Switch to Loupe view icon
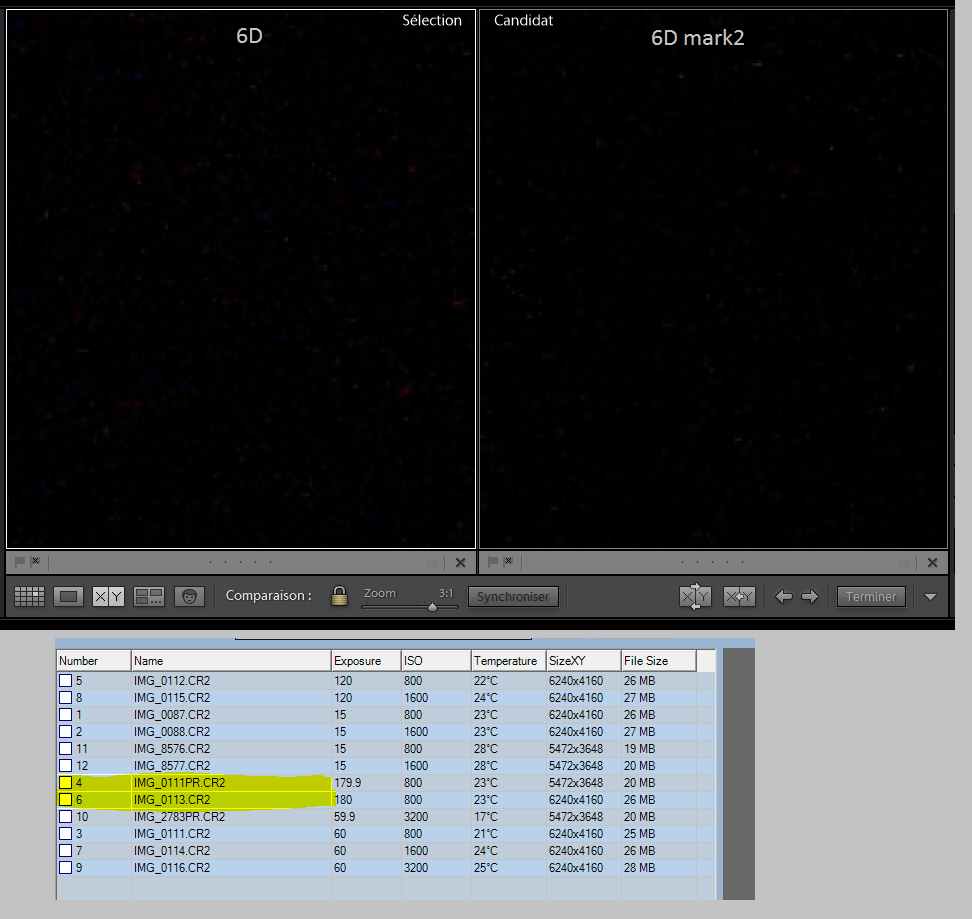The height and width of the screenshot is (919, 972). coord(68,596)
